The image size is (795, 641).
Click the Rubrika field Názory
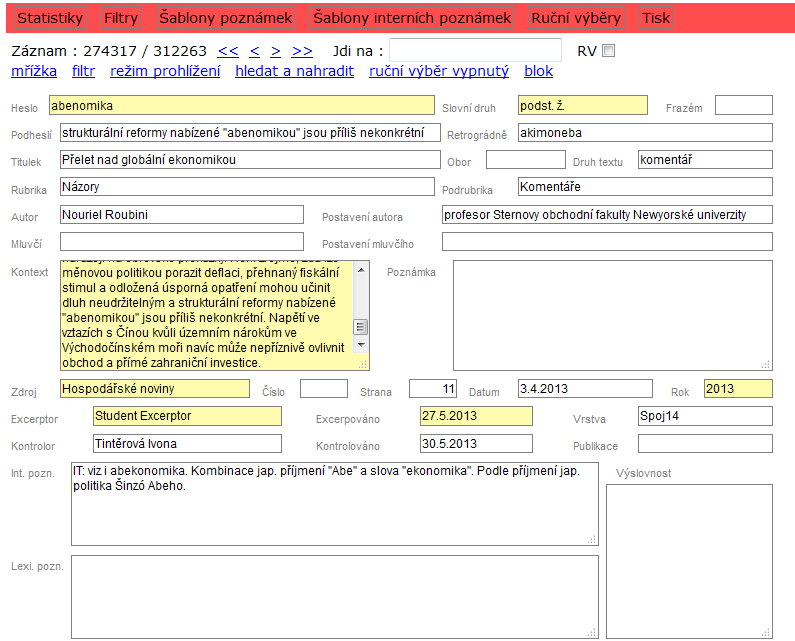click(x=247, y=187)
